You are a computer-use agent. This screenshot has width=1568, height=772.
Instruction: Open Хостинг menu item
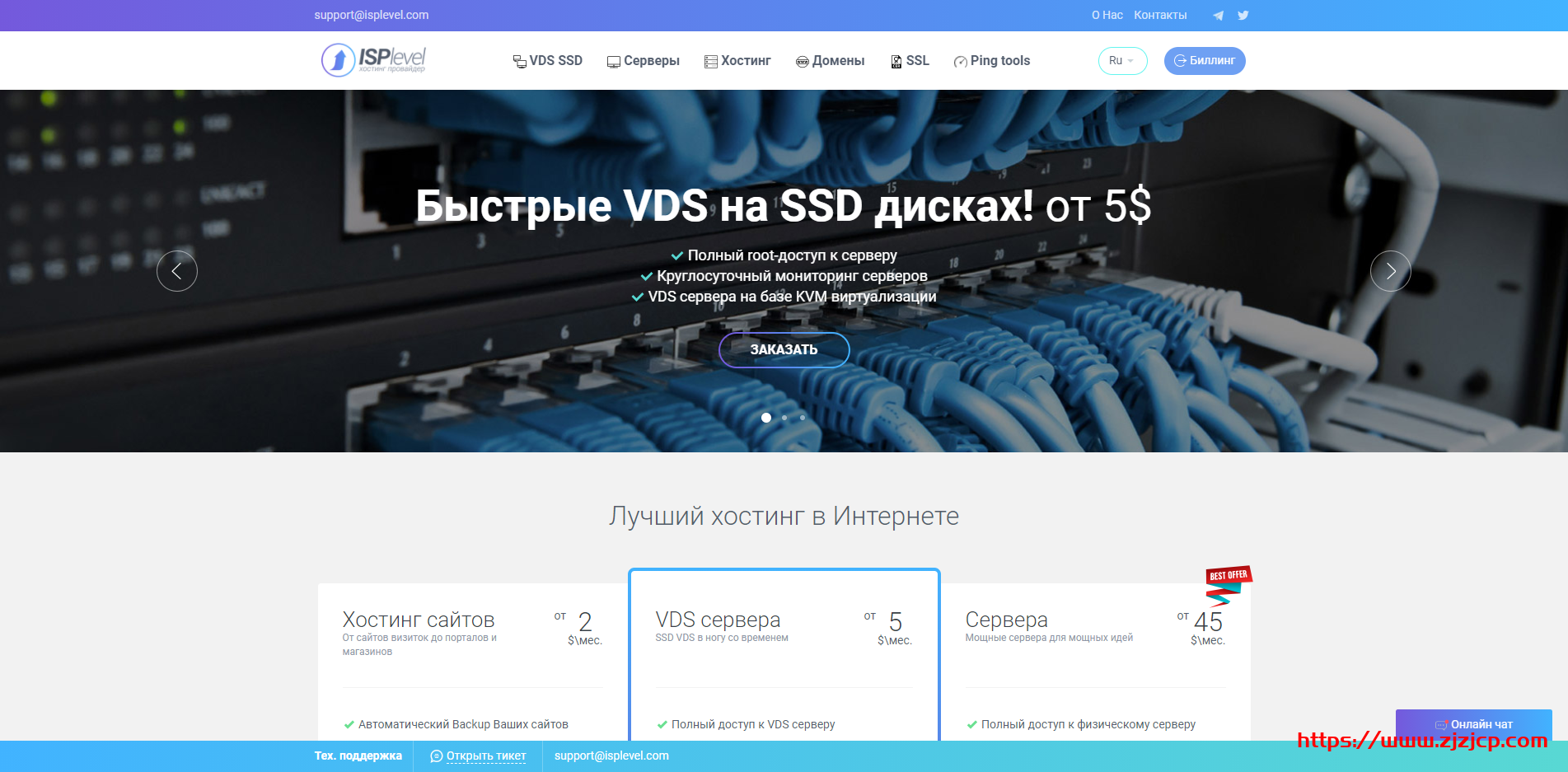738,61
